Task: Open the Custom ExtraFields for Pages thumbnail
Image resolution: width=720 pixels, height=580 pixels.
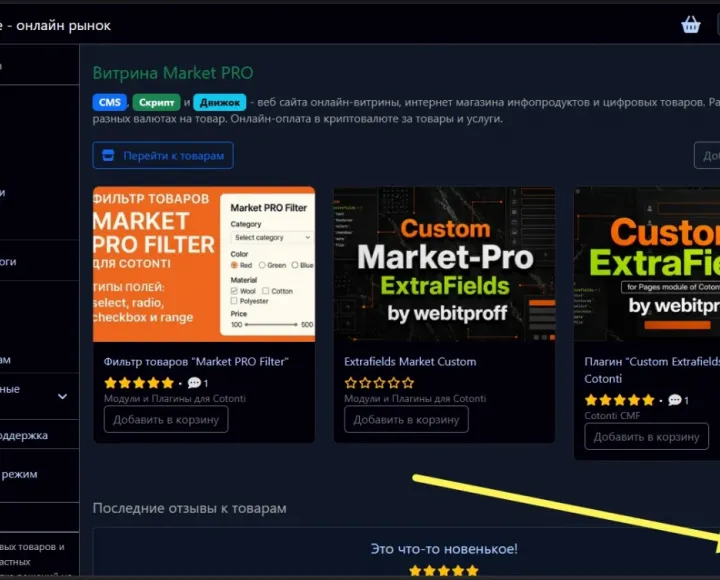Action: pos(647,264)
